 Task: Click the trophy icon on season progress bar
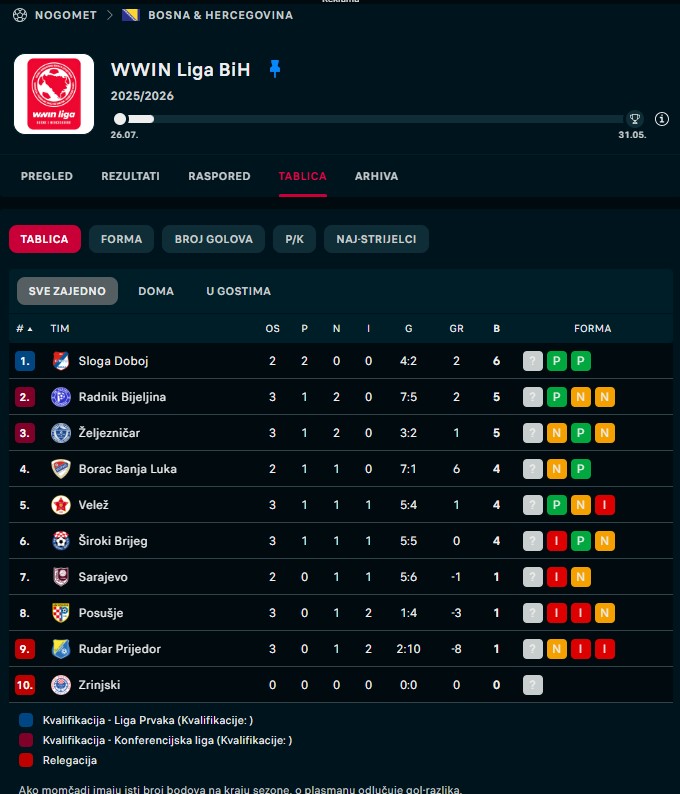coord(634,119)
